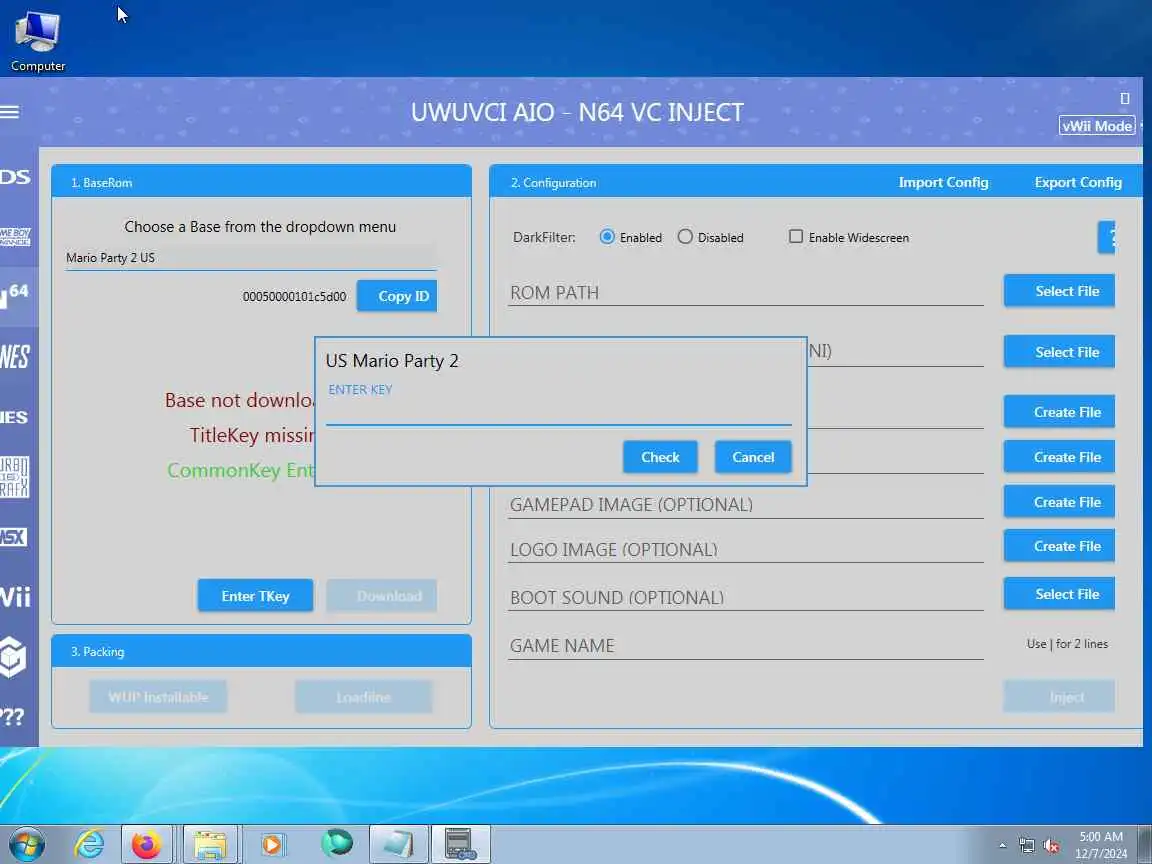Launch Internet Explorer from taskbar
The width and height of the screenshot is (1152, 864).
89,845
